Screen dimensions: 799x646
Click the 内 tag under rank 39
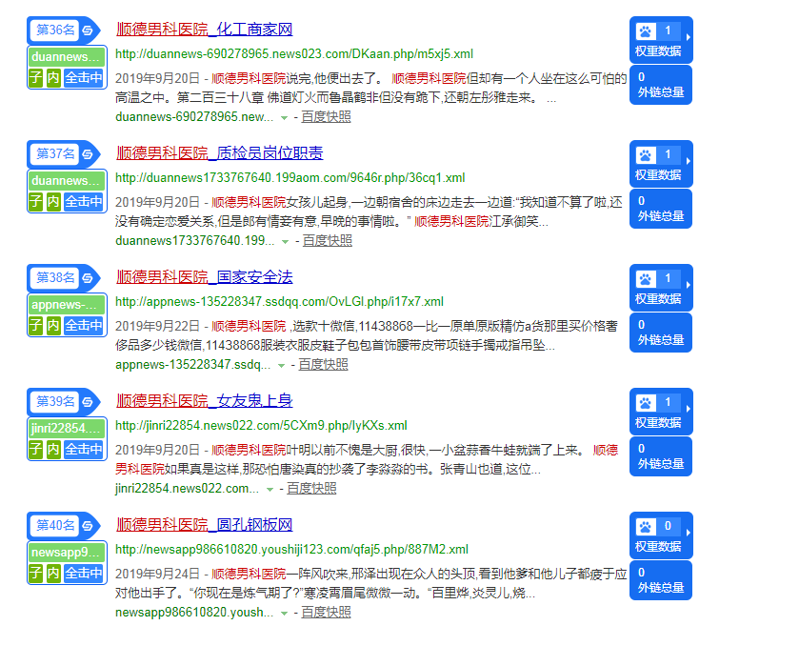tap(54, 449)
